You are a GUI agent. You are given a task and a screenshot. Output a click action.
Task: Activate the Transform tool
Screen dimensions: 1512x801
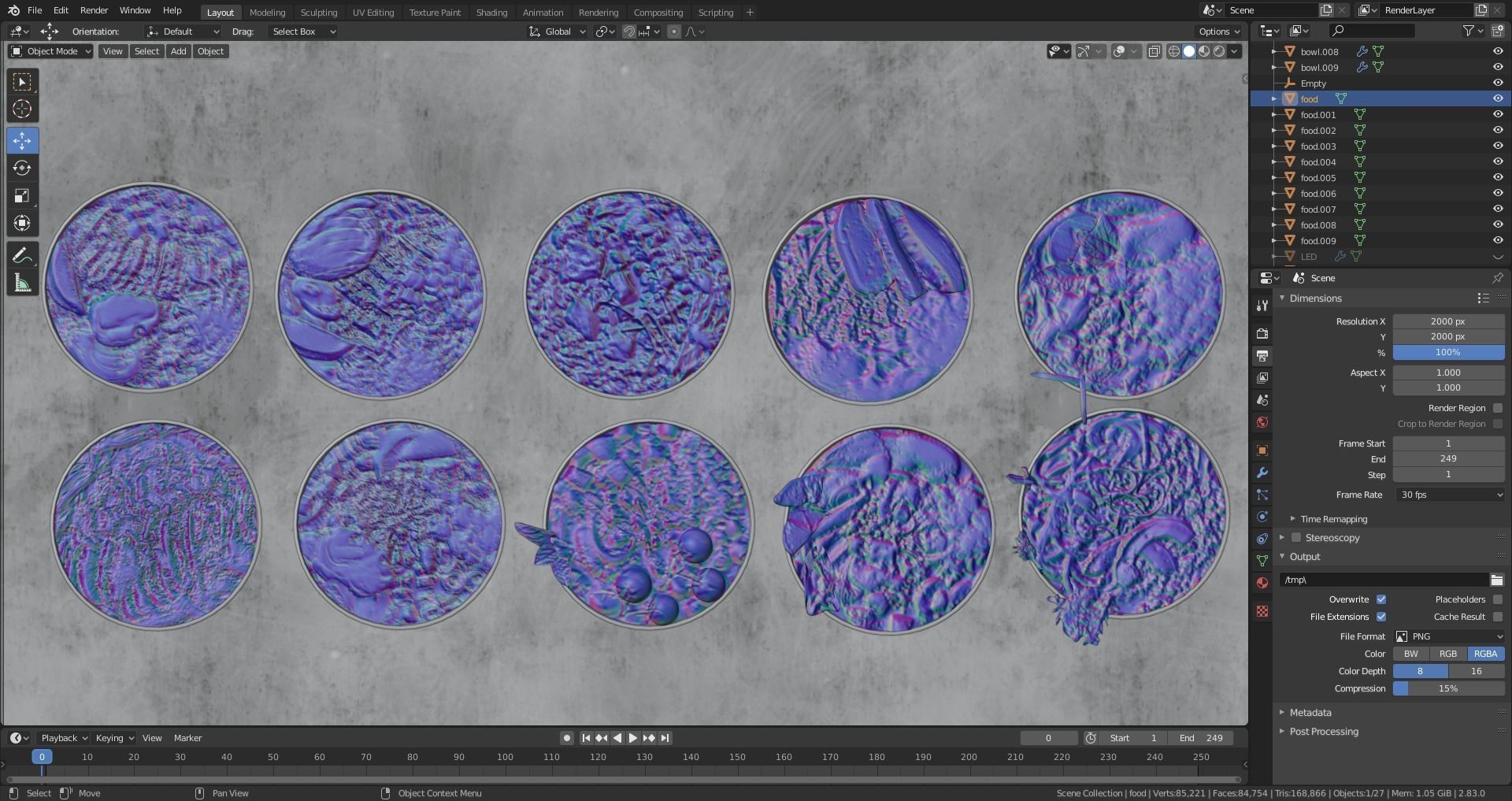click(22, 224)
